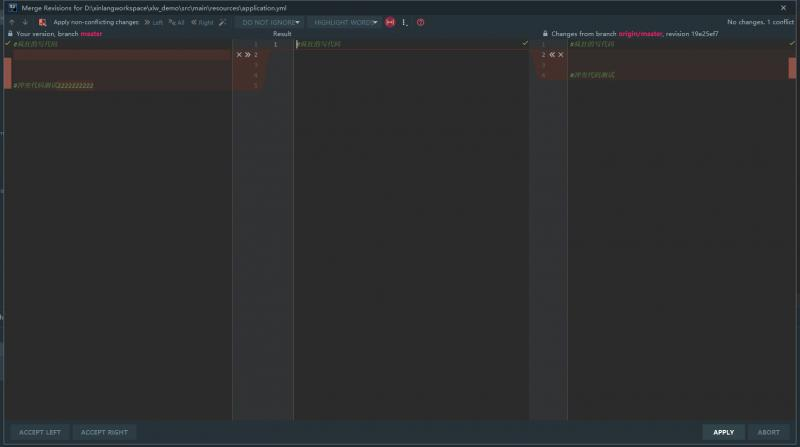Click the Abort button
The image size is (800, 447).
[768, 432]
